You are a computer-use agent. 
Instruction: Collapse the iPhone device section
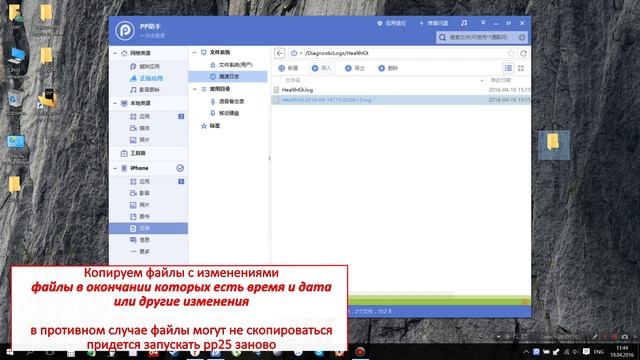pos(115,168)
